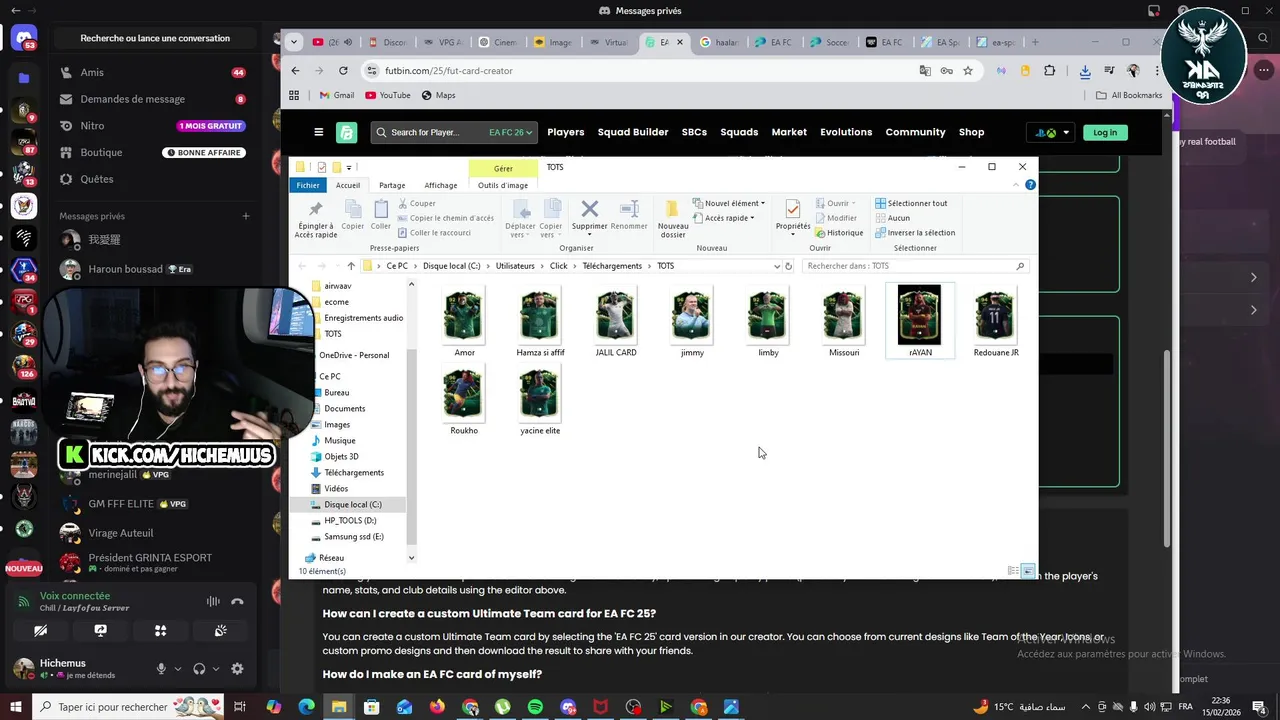This screenshot has width=1280, height=720.
Task: Click Épingler à Accès rapide pin icon
Action: coord(316,218)
